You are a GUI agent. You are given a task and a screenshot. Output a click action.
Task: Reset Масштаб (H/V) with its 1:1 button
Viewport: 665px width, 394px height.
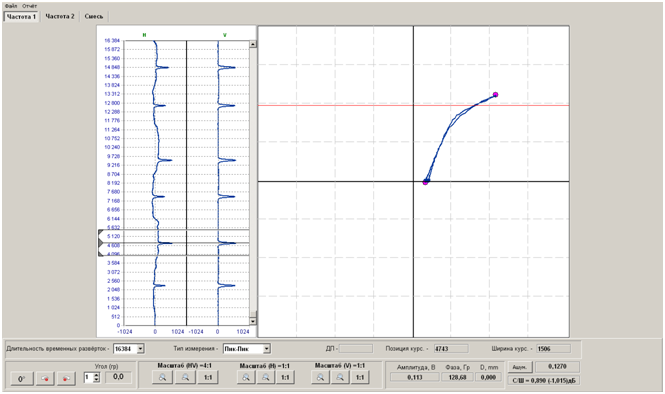(x=208, y=377)
